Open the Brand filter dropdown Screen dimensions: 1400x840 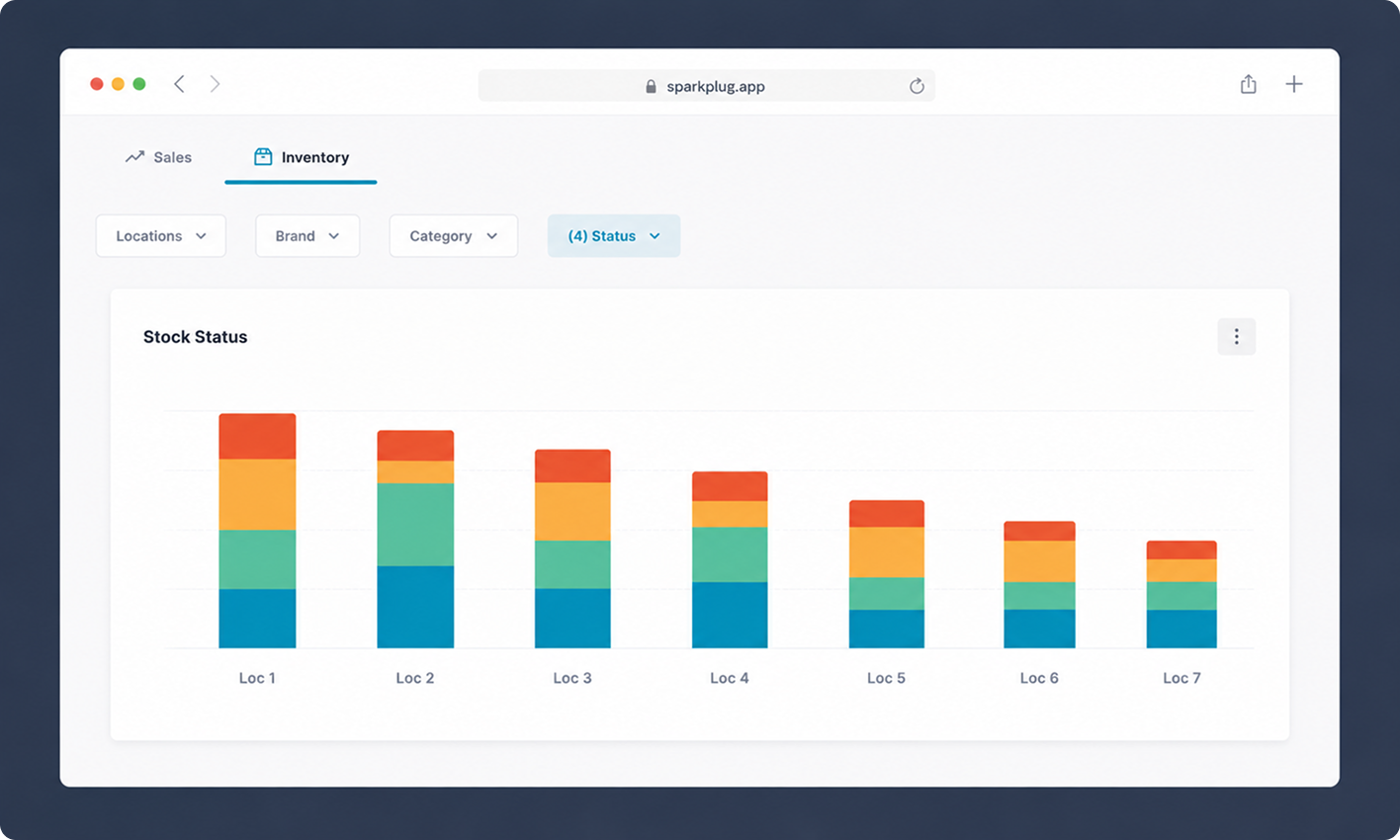click(307, 236)
